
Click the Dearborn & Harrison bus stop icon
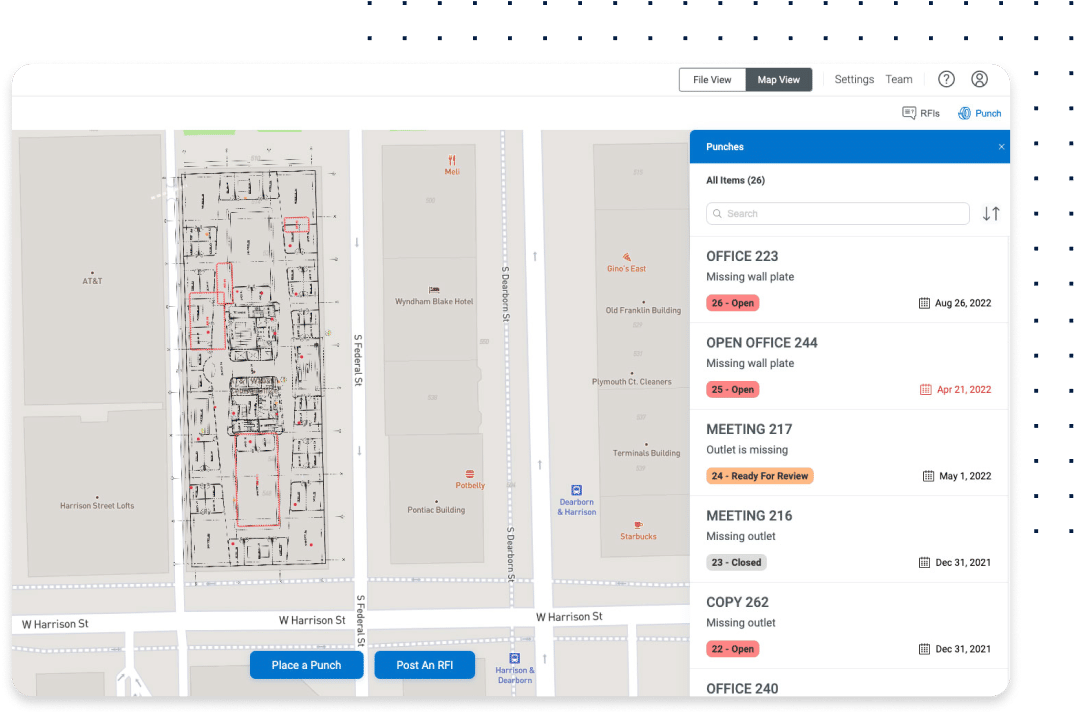(x=577, y=490)
